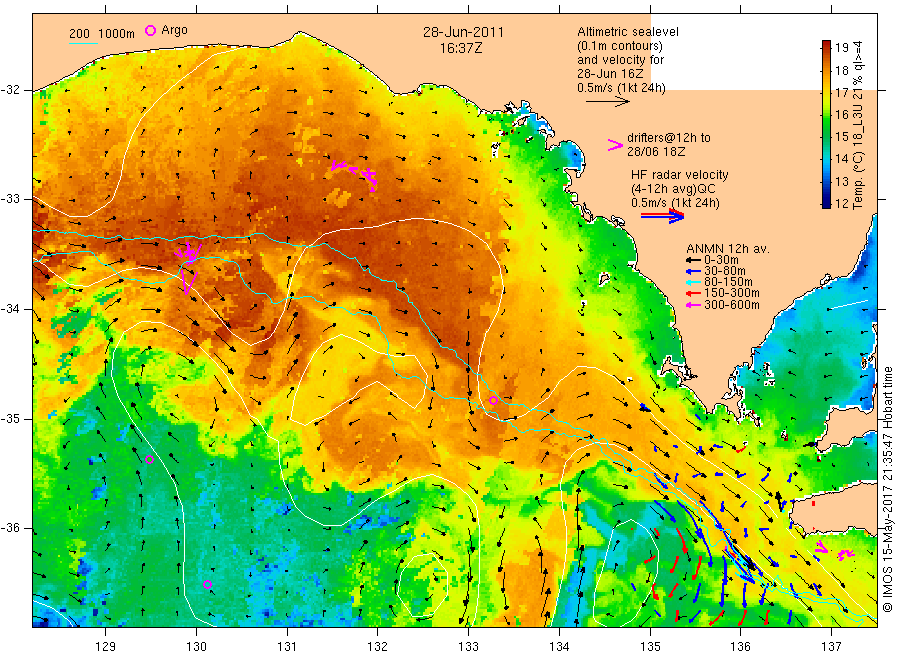
Task: Click the magenta 300-600m ANMN arrow
Action: 693,305
